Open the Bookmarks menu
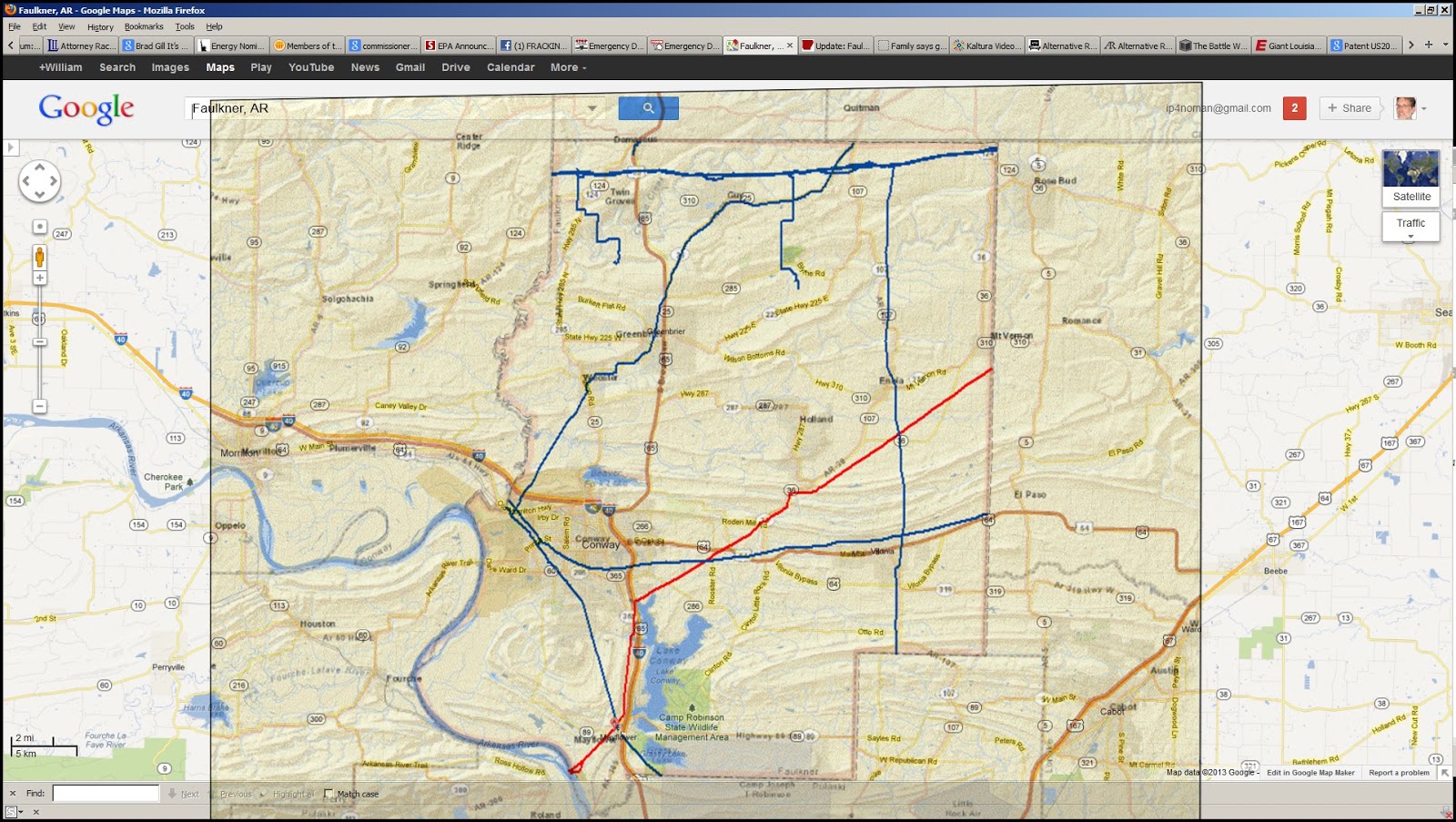1456x822 pixels. click(144, 26)
